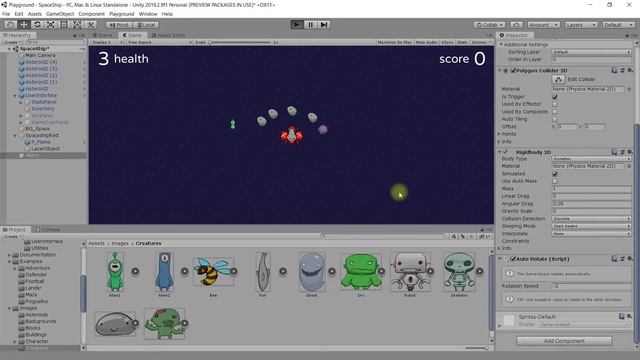
Task: Expand the Points foldout in collider
Action: tap(499, 134)
